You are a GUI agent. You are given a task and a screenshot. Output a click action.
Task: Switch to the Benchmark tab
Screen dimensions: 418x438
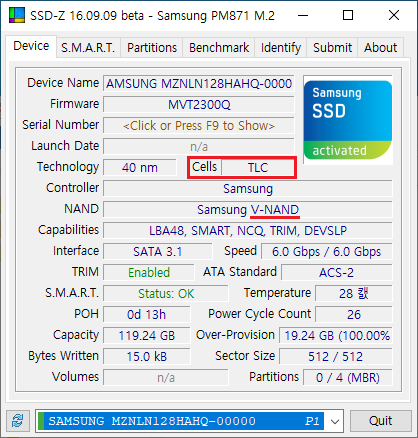[x=219, y=48]
